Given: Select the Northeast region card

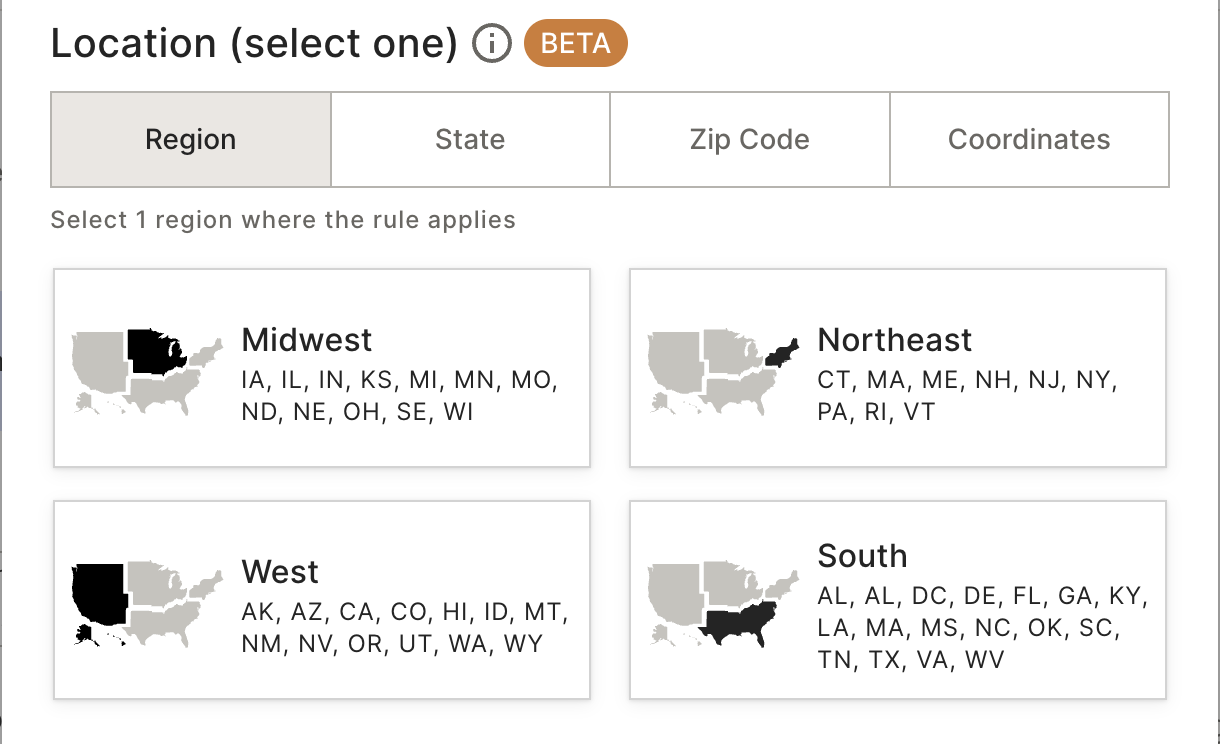Looking at the screenshot, I should (x=898, y=368).
